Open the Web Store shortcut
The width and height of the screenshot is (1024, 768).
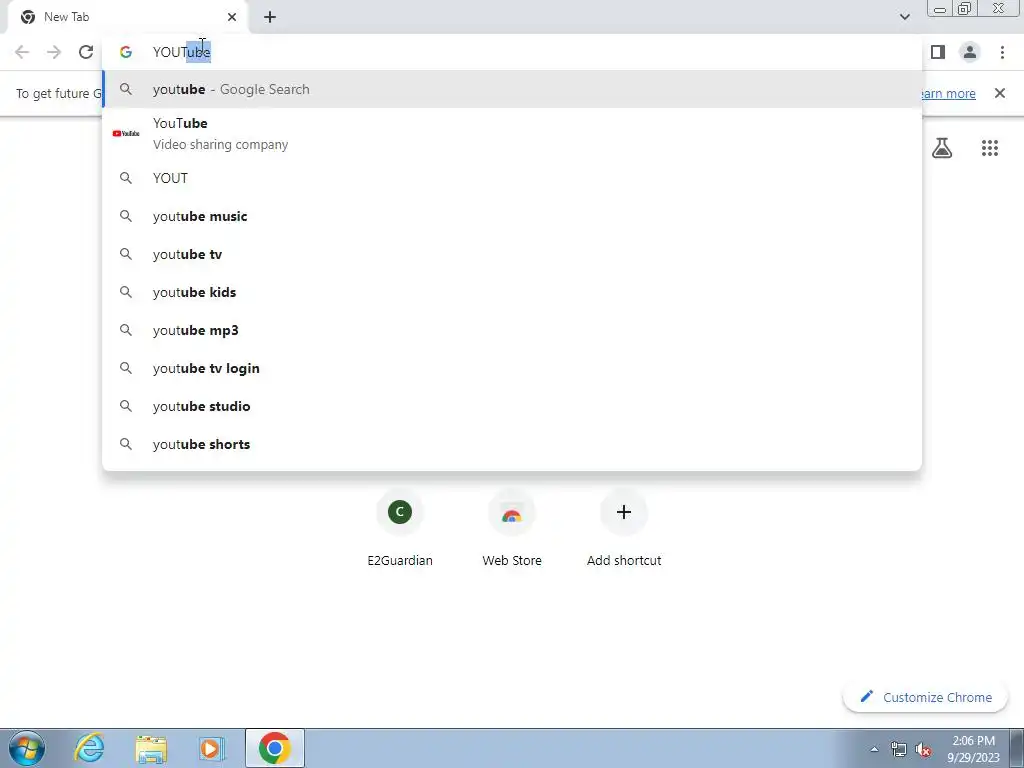pos(512,529)
